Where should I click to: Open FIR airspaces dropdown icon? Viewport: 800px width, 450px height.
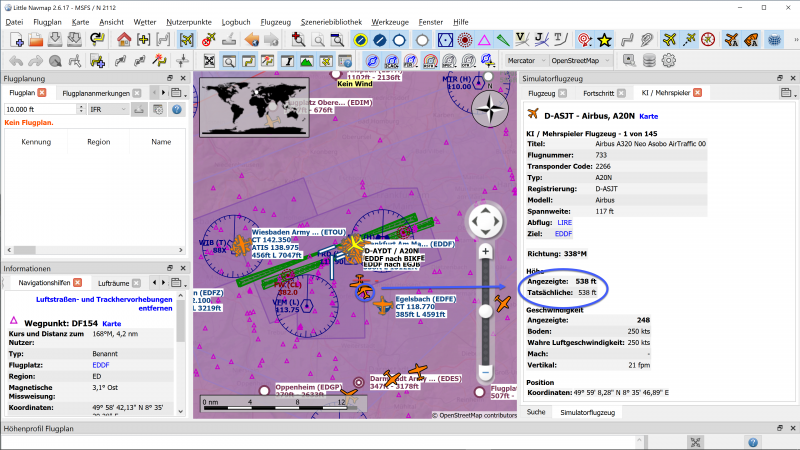click(411, 61)
